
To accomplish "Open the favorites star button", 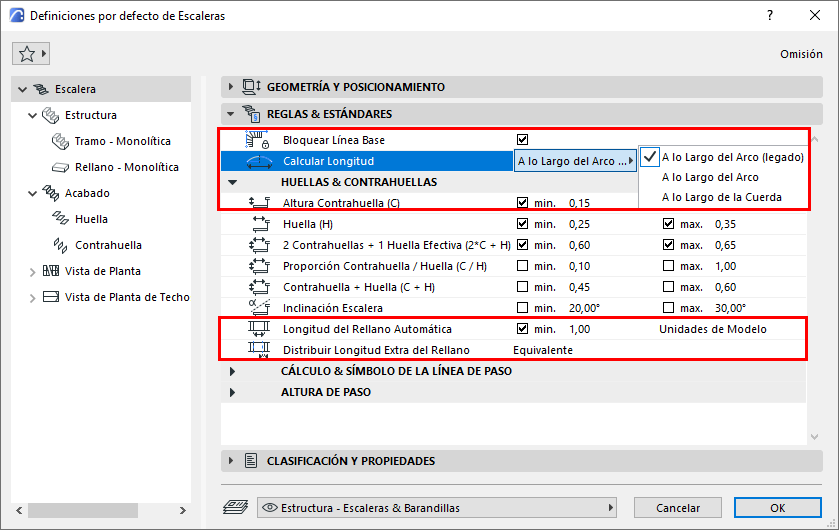I will 30,53.
